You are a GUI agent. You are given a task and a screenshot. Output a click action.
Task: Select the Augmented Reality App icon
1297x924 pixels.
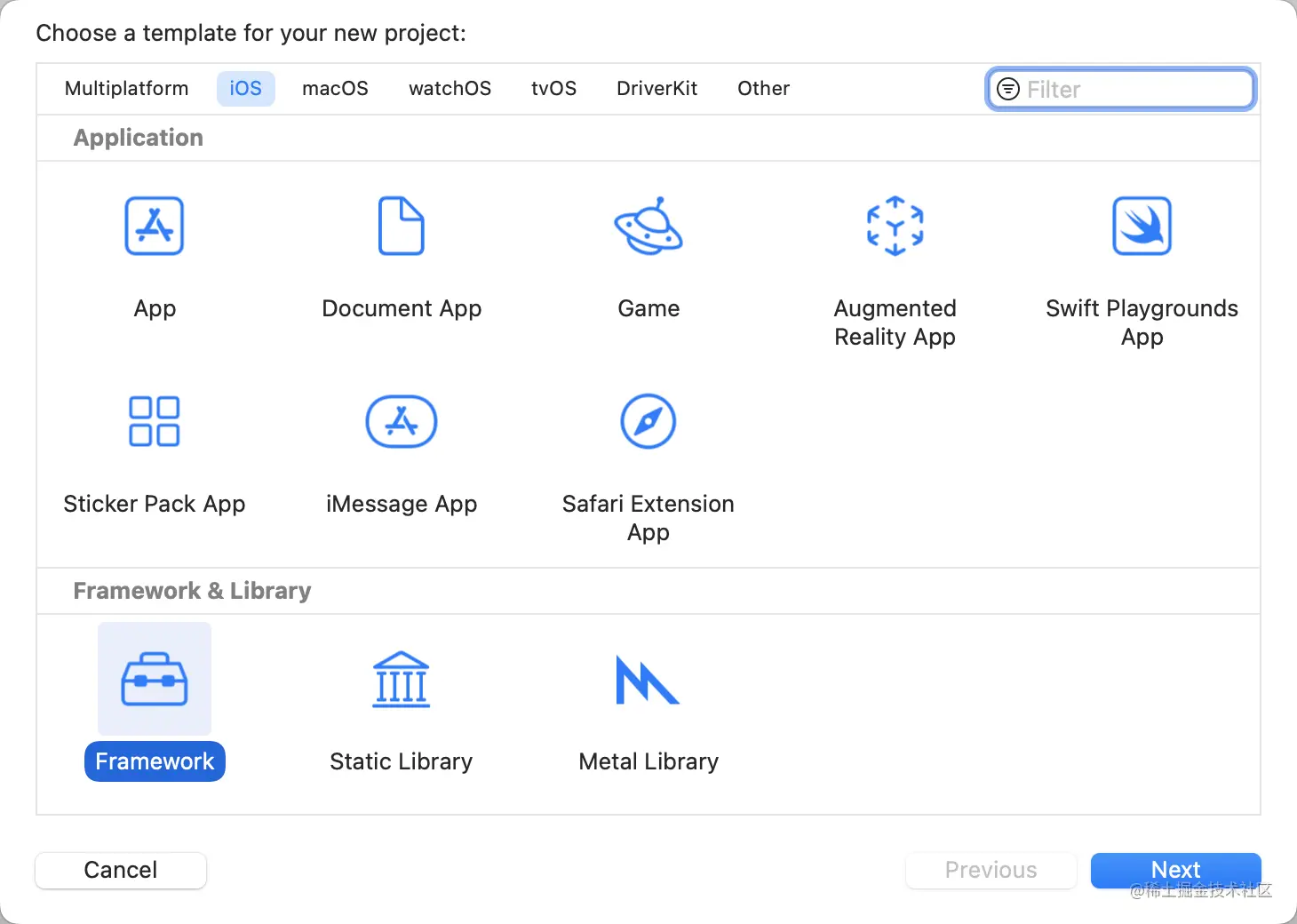[x=895, y=226]
